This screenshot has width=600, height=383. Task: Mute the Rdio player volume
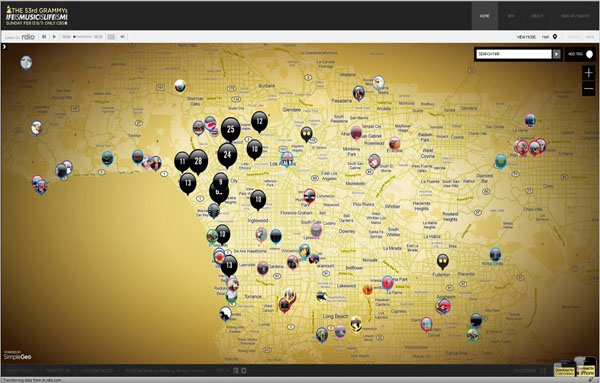(122, 37)
